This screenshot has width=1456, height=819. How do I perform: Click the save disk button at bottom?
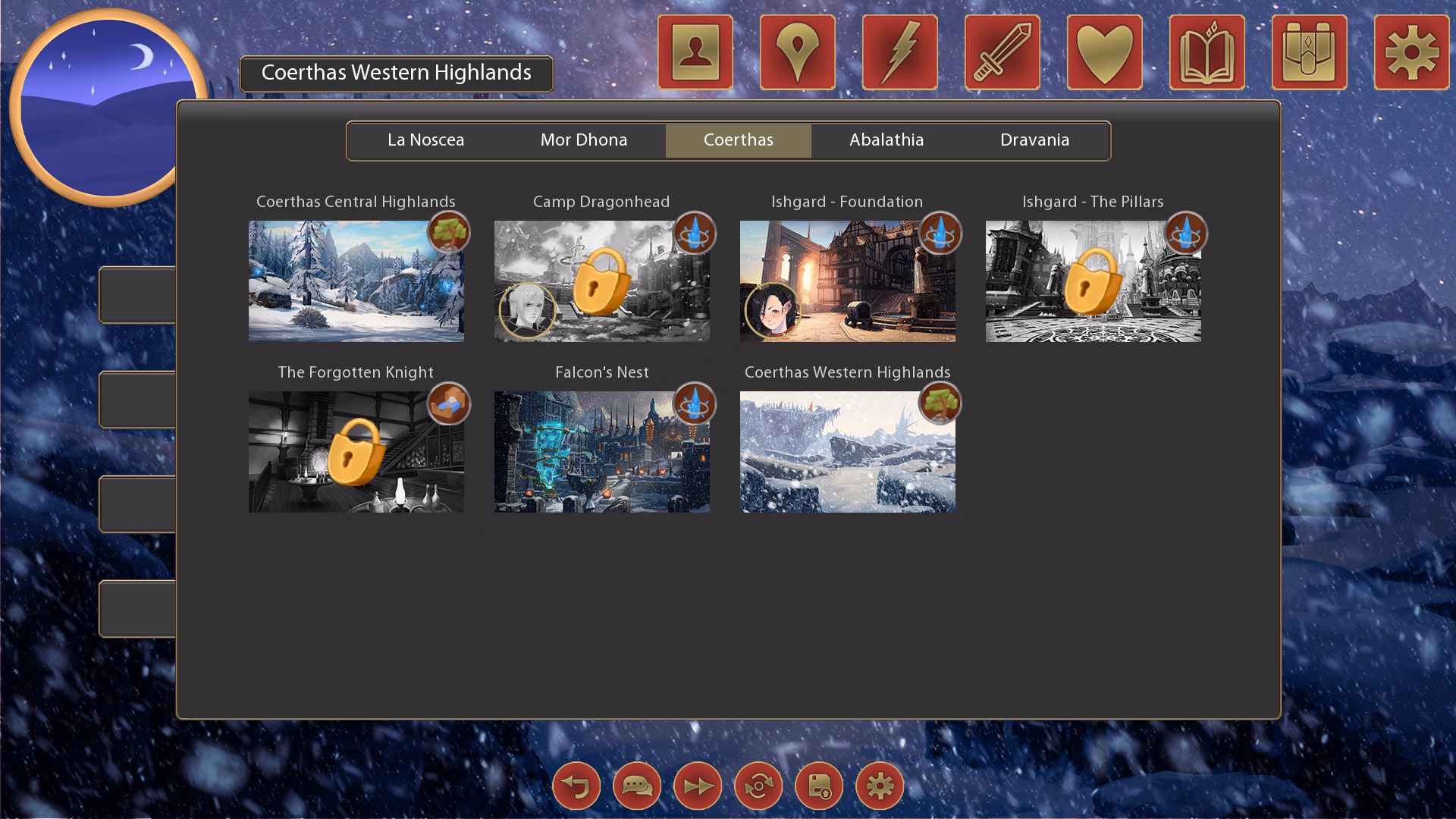click(819, 786)
